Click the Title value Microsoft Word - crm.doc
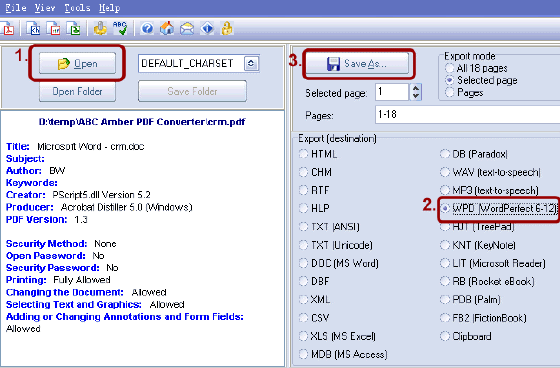The height and width of the screenshot is (368, 560). click(x=91, y=146)
